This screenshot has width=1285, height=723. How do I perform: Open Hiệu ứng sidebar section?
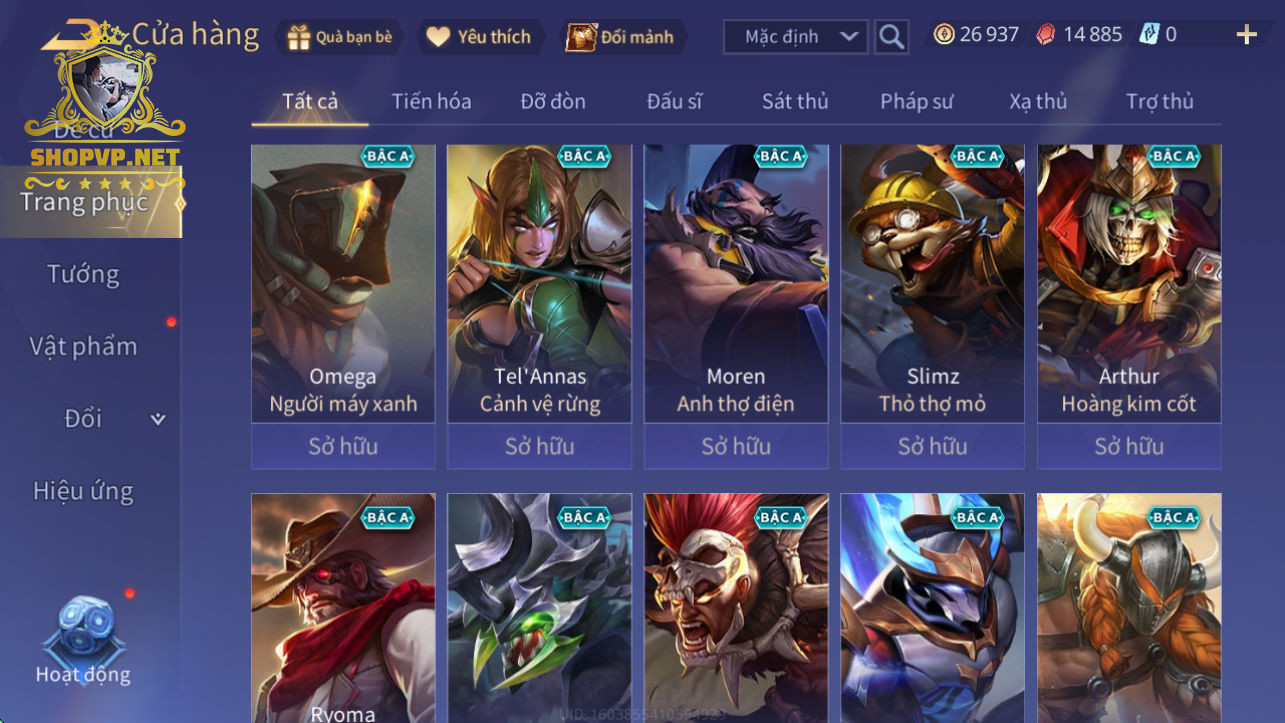coord(83,491)
